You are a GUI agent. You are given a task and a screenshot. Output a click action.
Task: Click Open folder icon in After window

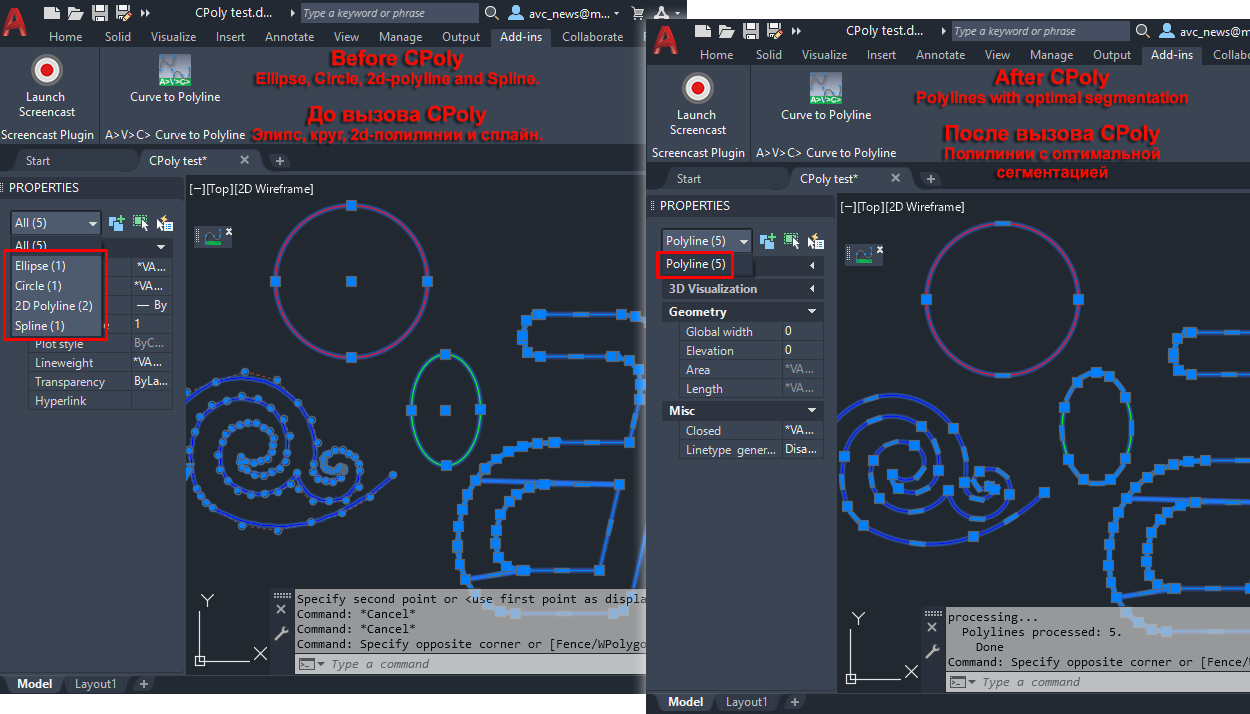tap(726, 31)
